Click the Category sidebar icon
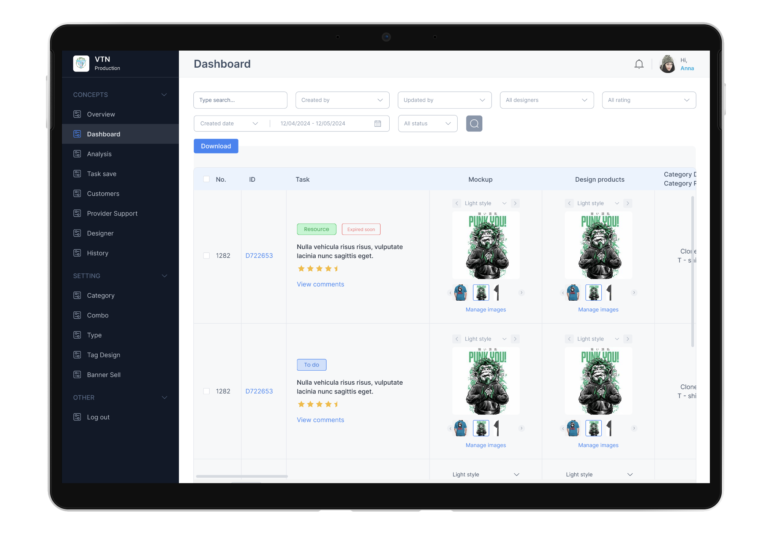This screenshot has width=768, height=536. (77, 295)
